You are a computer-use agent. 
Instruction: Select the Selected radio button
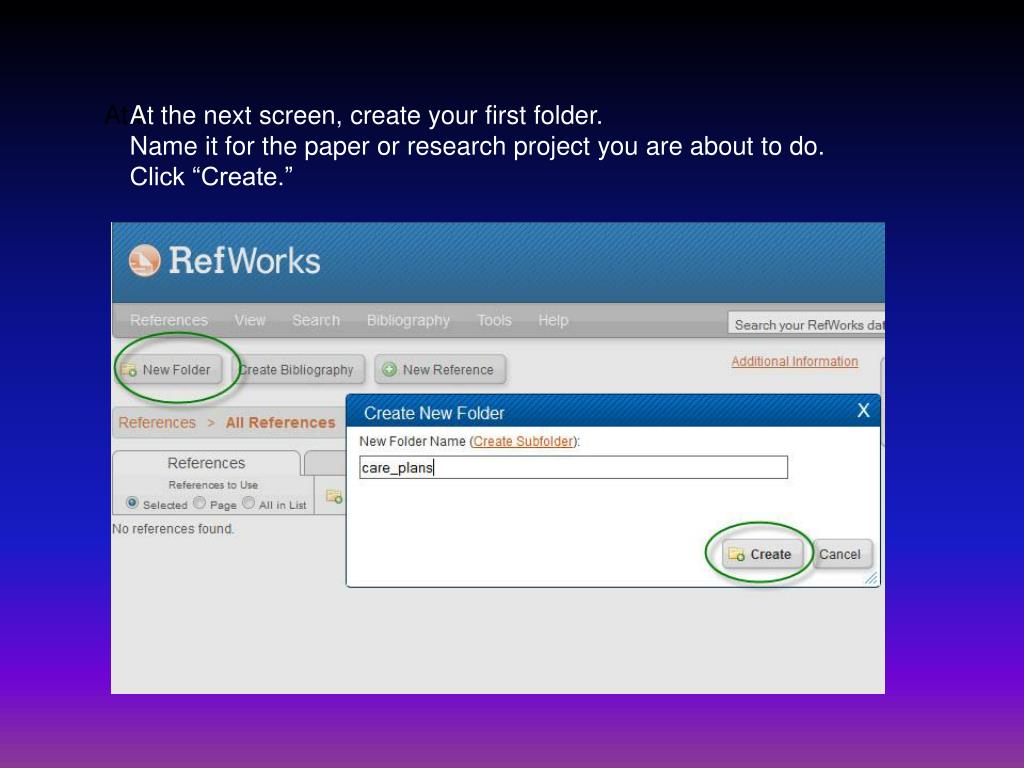(132, 503)
